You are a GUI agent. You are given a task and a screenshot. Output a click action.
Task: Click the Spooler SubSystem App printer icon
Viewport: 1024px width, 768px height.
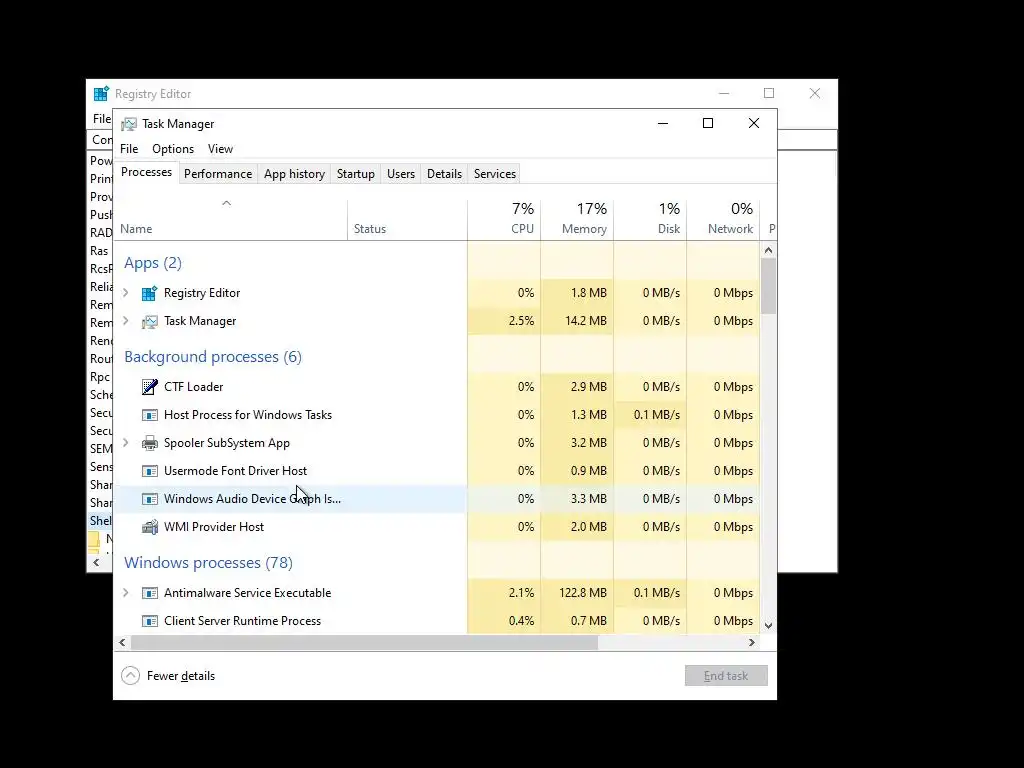click(x=150, y=443)
